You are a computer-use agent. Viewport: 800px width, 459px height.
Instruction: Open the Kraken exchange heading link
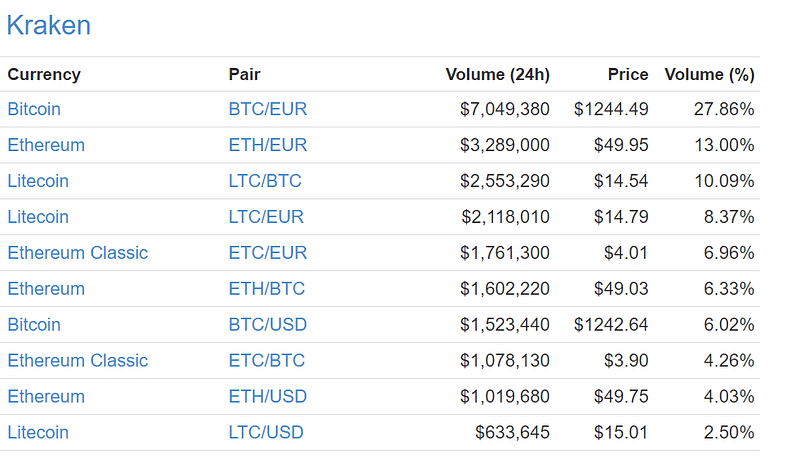48,25
